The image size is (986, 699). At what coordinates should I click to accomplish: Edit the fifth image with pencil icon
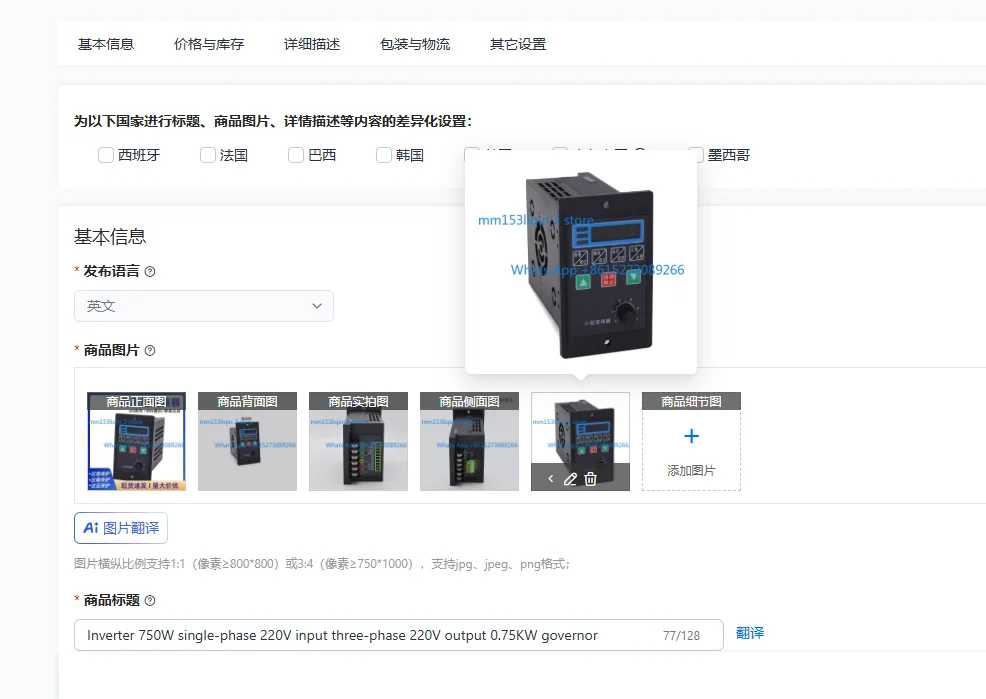click(570, 479)
